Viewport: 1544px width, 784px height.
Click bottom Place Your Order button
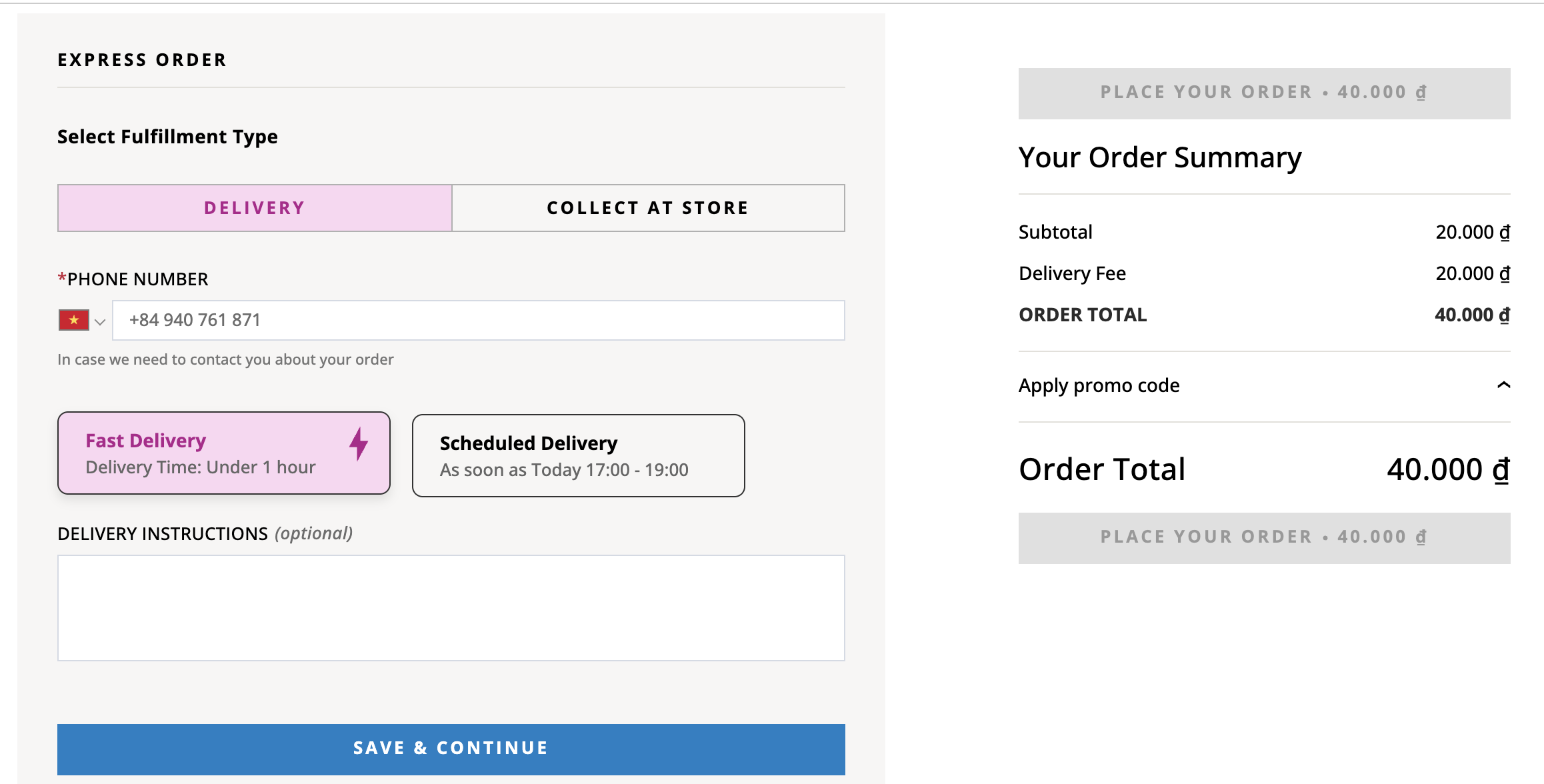click(x=1265, y=538)
